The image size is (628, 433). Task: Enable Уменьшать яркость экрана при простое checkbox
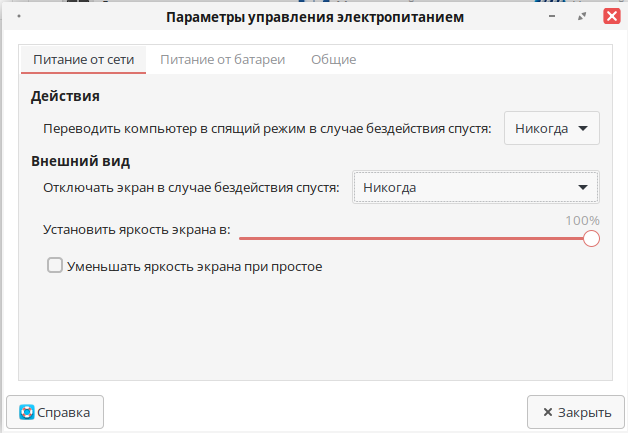pyautogui.click(x=55, y=267)
